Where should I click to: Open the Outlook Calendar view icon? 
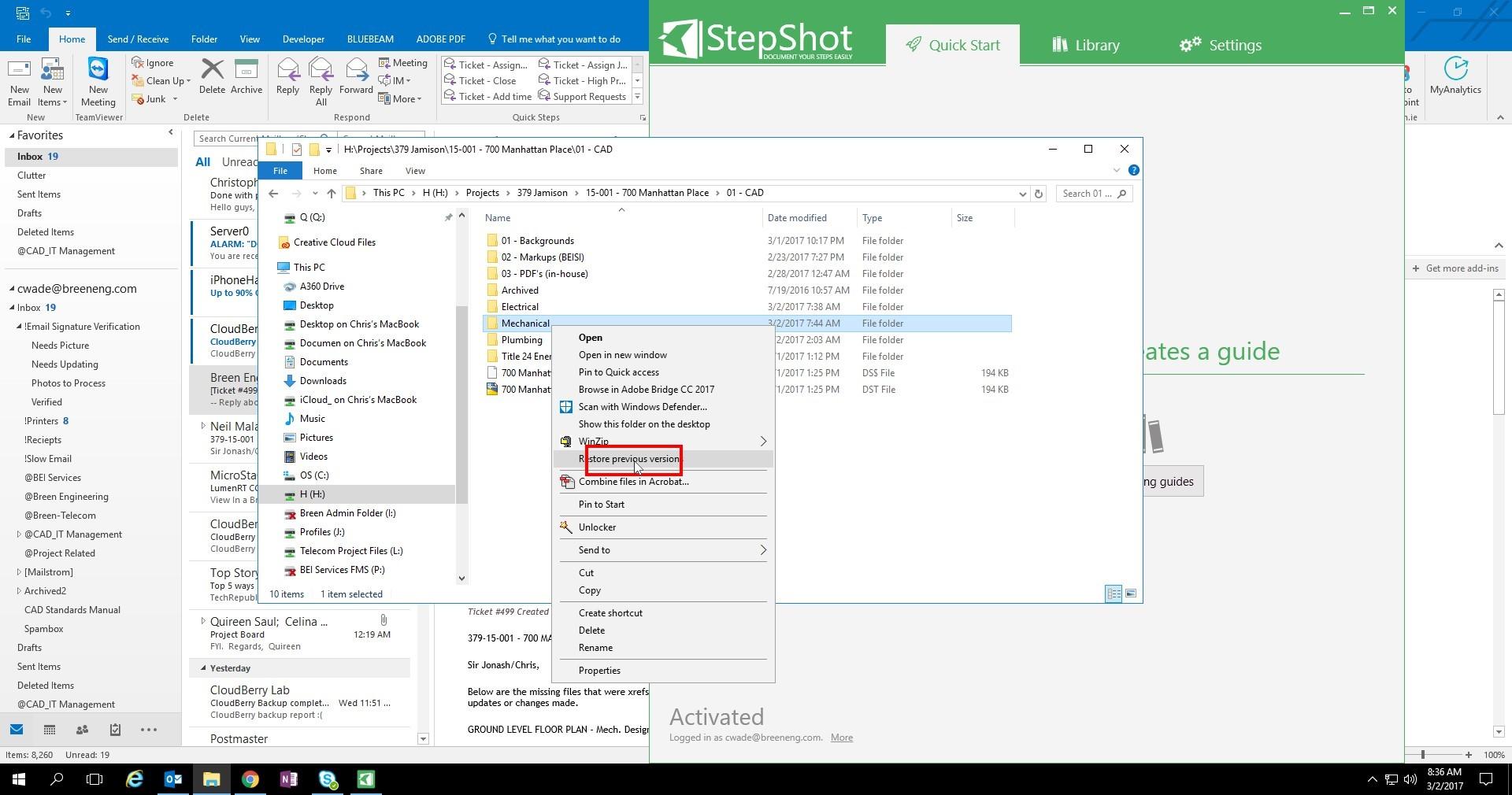49,730
